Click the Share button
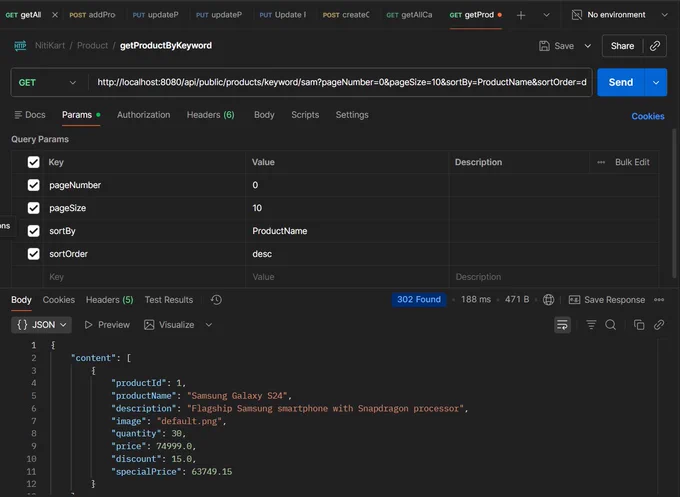The height and width of the screenshot is (497, 680). click(622, 46)
